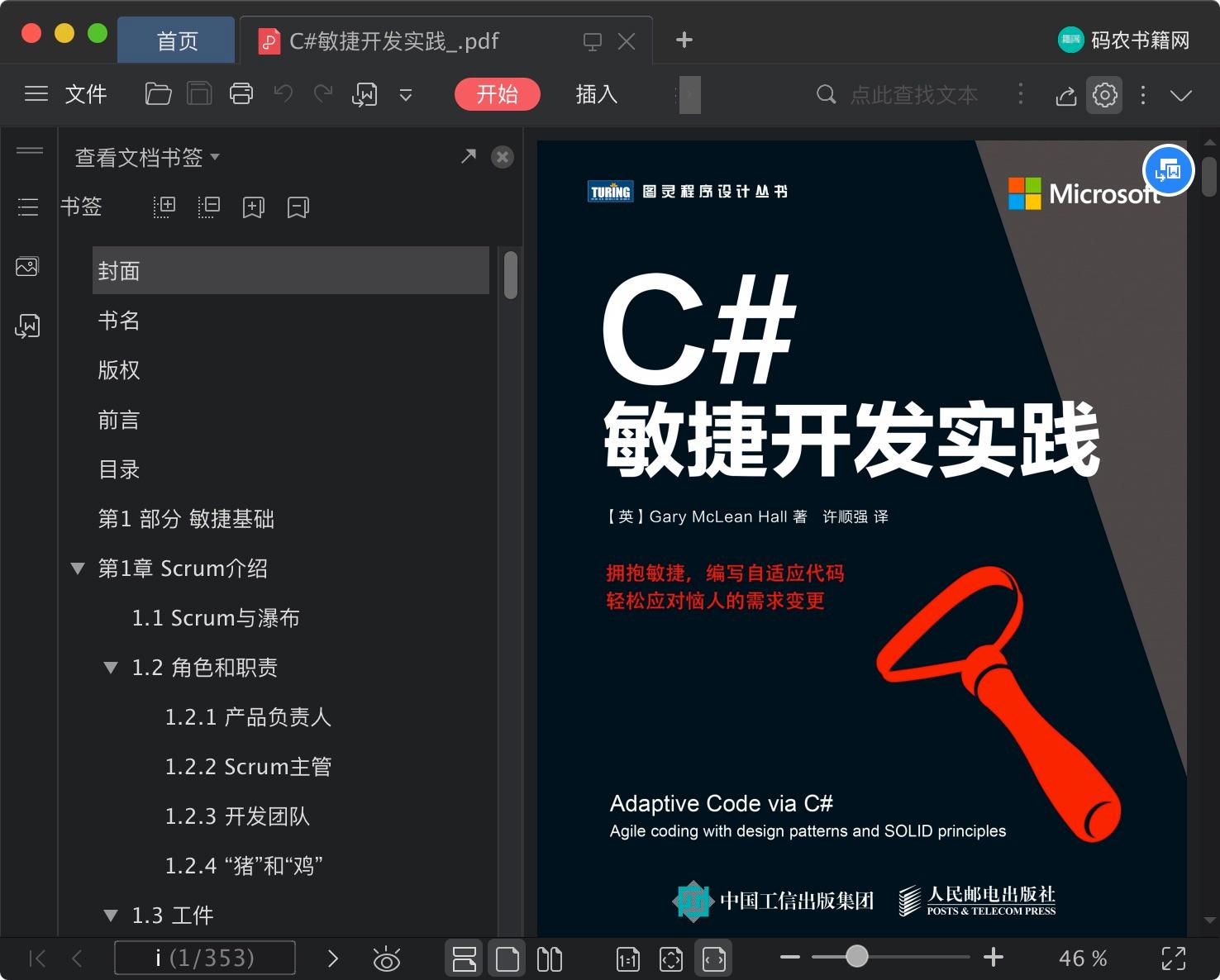Go to the first page
This screenshot has width=1220, height=980.
(x=37, y=959)
